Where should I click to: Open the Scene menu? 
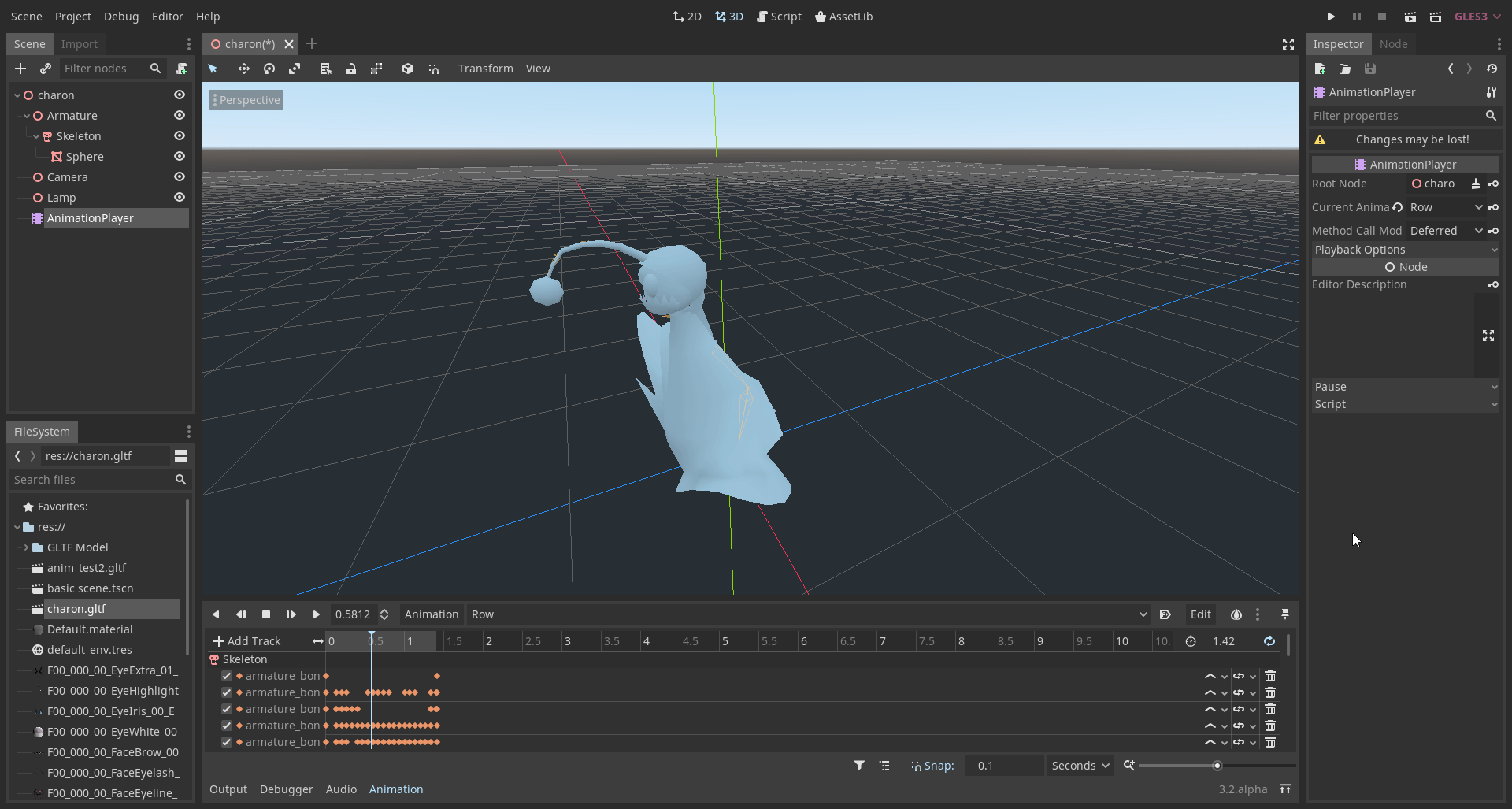[25, 16]
